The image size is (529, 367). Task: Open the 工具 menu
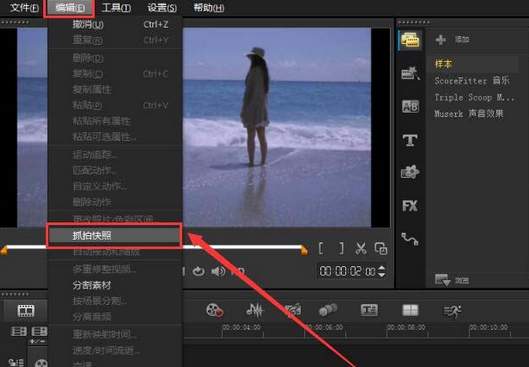(x=116, y=8)
